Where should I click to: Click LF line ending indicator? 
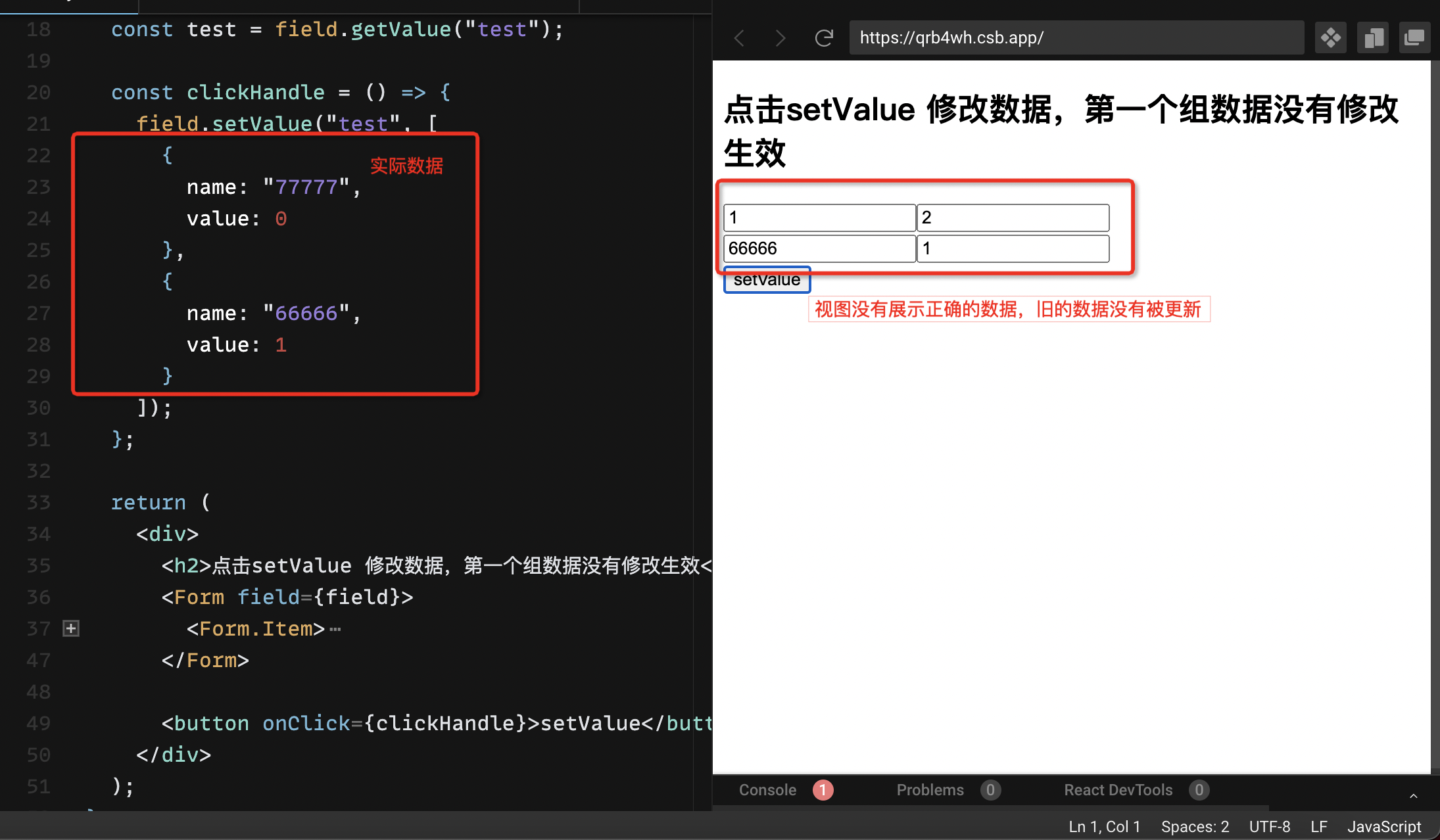click(1318, 827)
